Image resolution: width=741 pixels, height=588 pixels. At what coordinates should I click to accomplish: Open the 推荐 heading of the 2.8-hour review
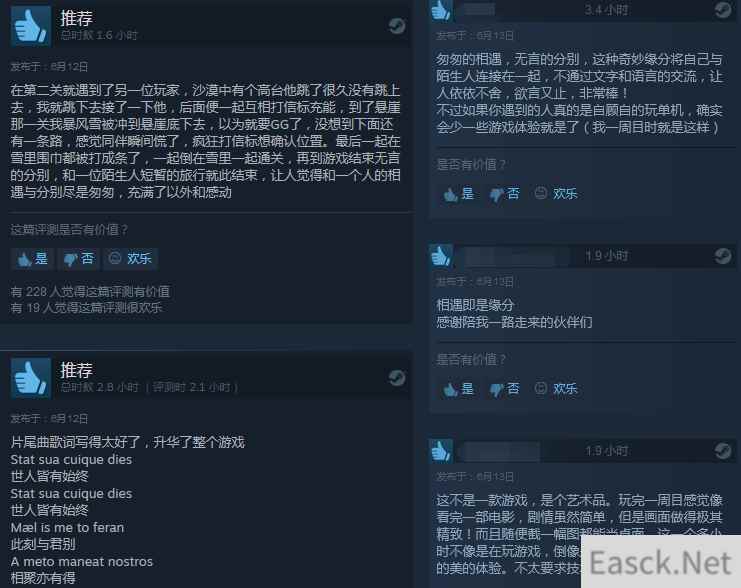click(x=76, y=370)
